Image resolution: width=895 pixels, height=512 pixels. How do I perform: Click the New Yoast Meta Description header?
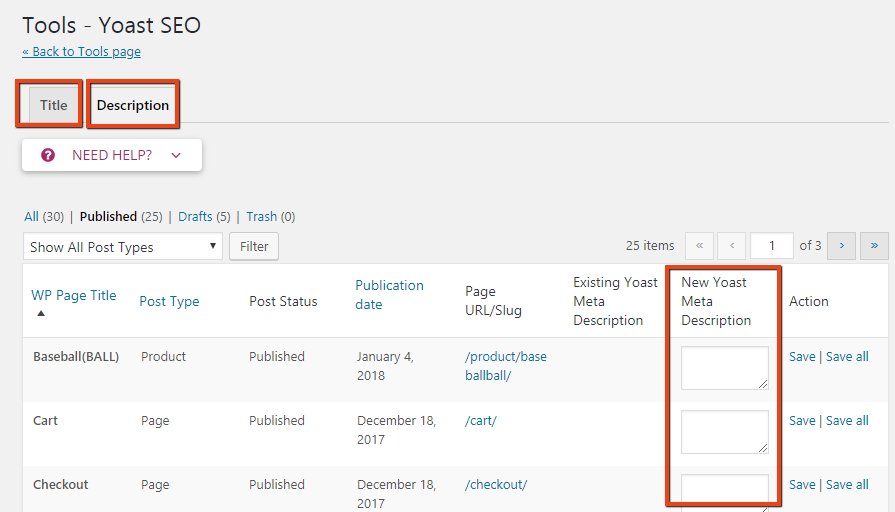(716, 301)
